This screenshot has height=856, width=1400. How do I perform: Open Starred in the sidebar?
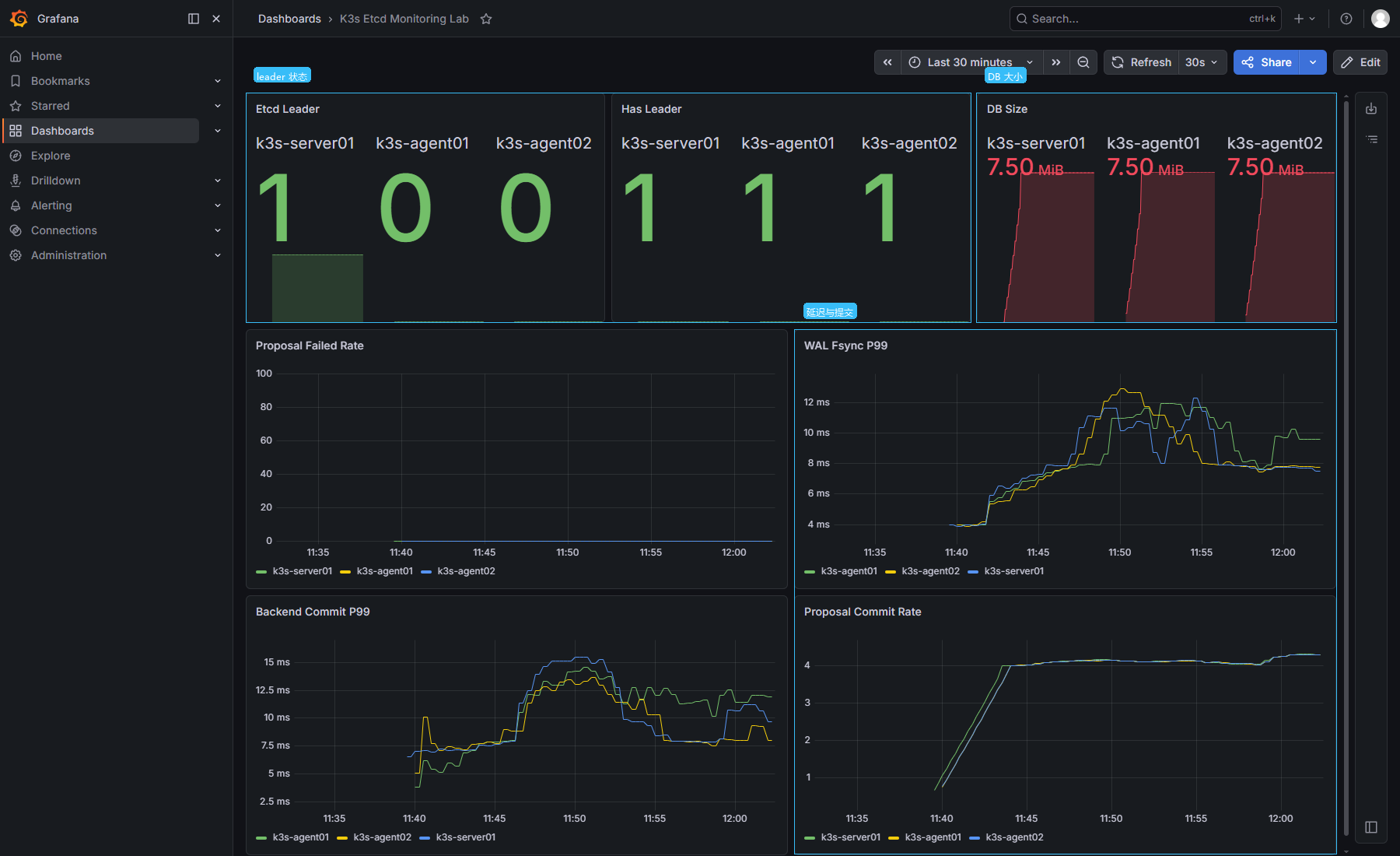[50, 106]
